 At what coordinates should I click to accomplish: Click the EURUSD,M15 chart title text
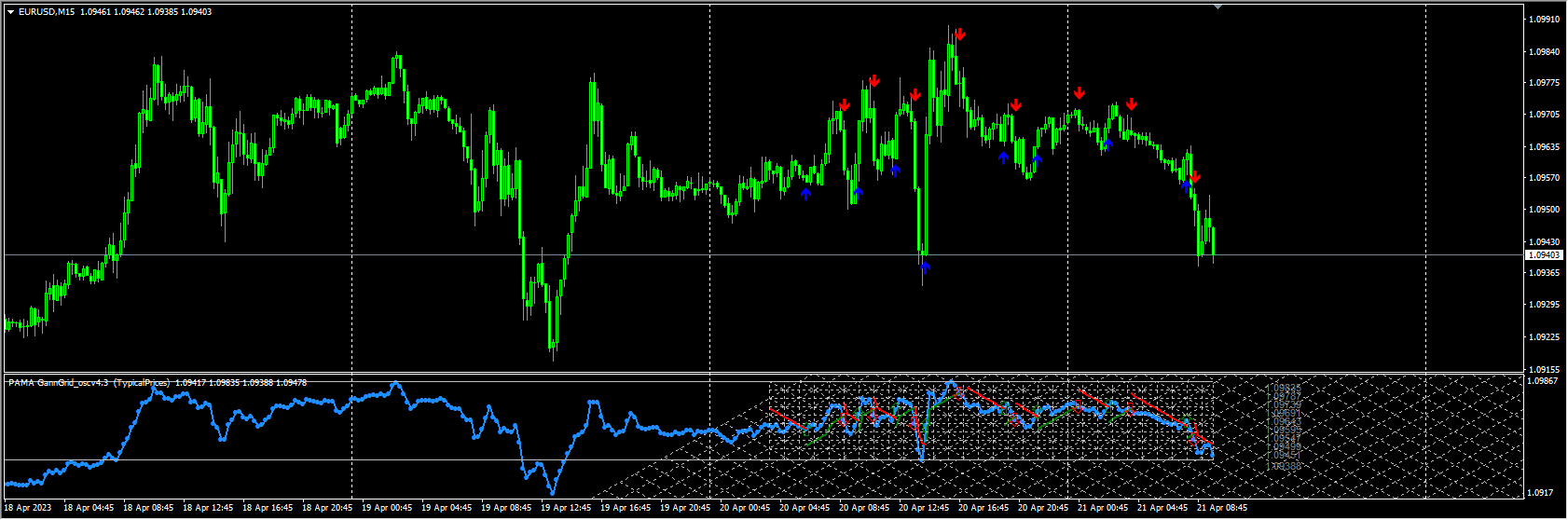(47, 12)
